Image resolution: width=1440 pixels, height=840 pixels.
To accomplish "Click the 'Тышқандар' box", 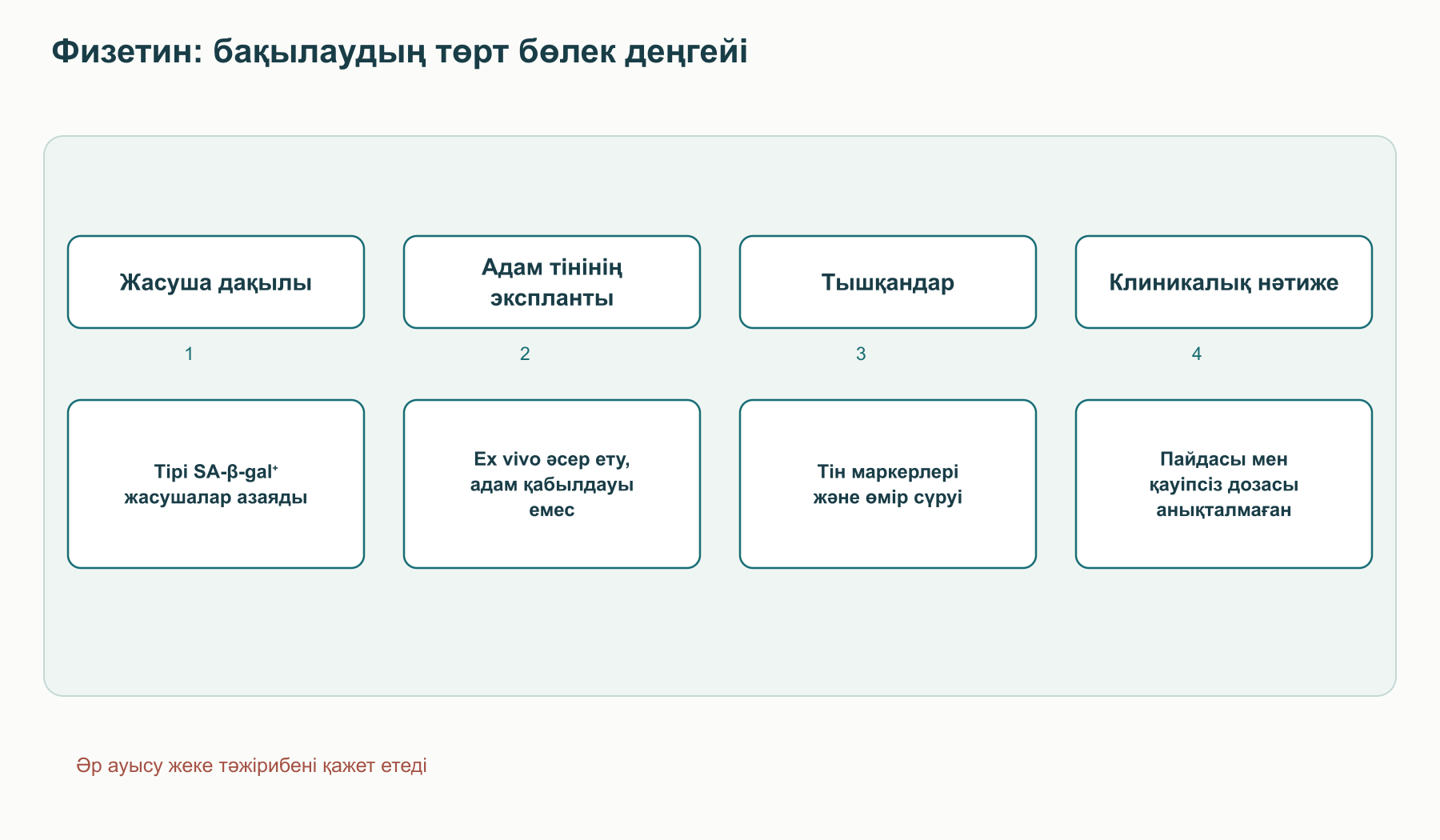I will pos(888,282).
